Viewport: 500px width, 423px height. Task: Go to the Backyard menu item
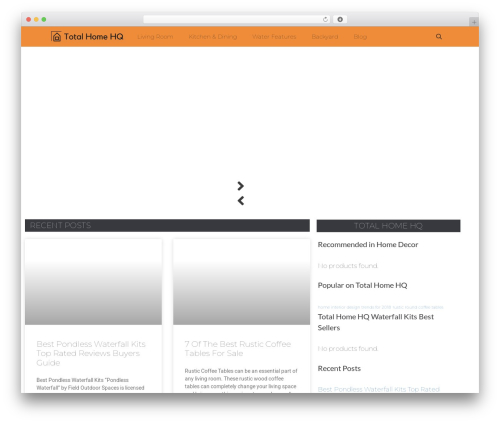click(x=325, y=37)
